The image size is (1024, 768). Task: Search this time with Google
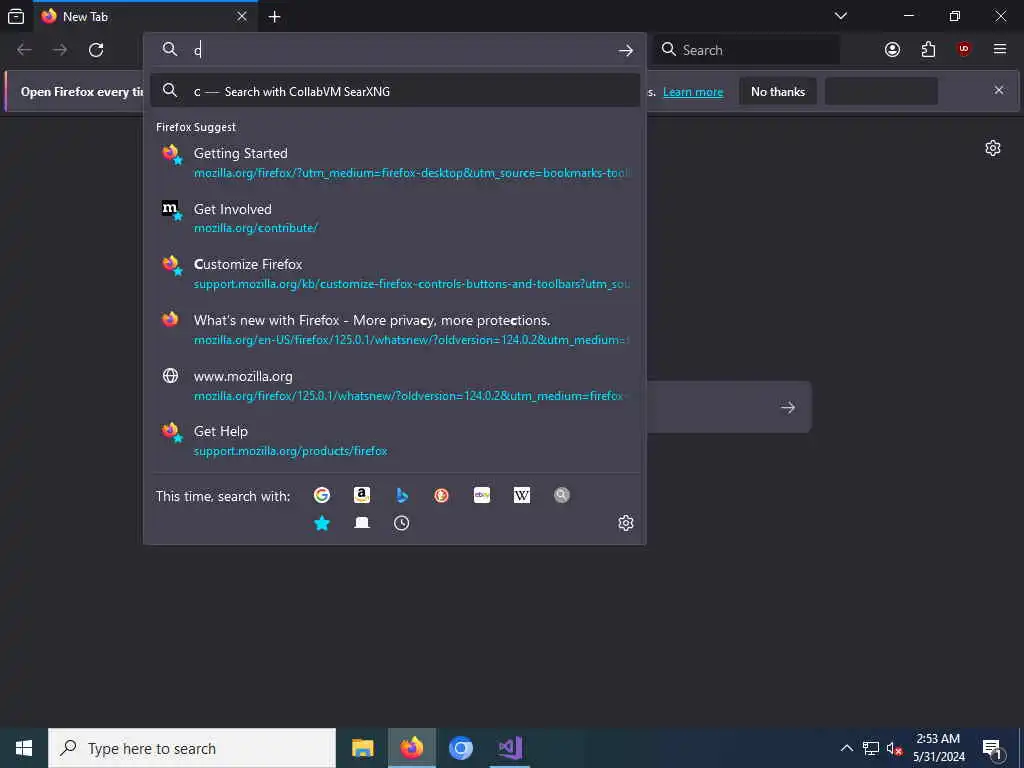click(321, 495)
